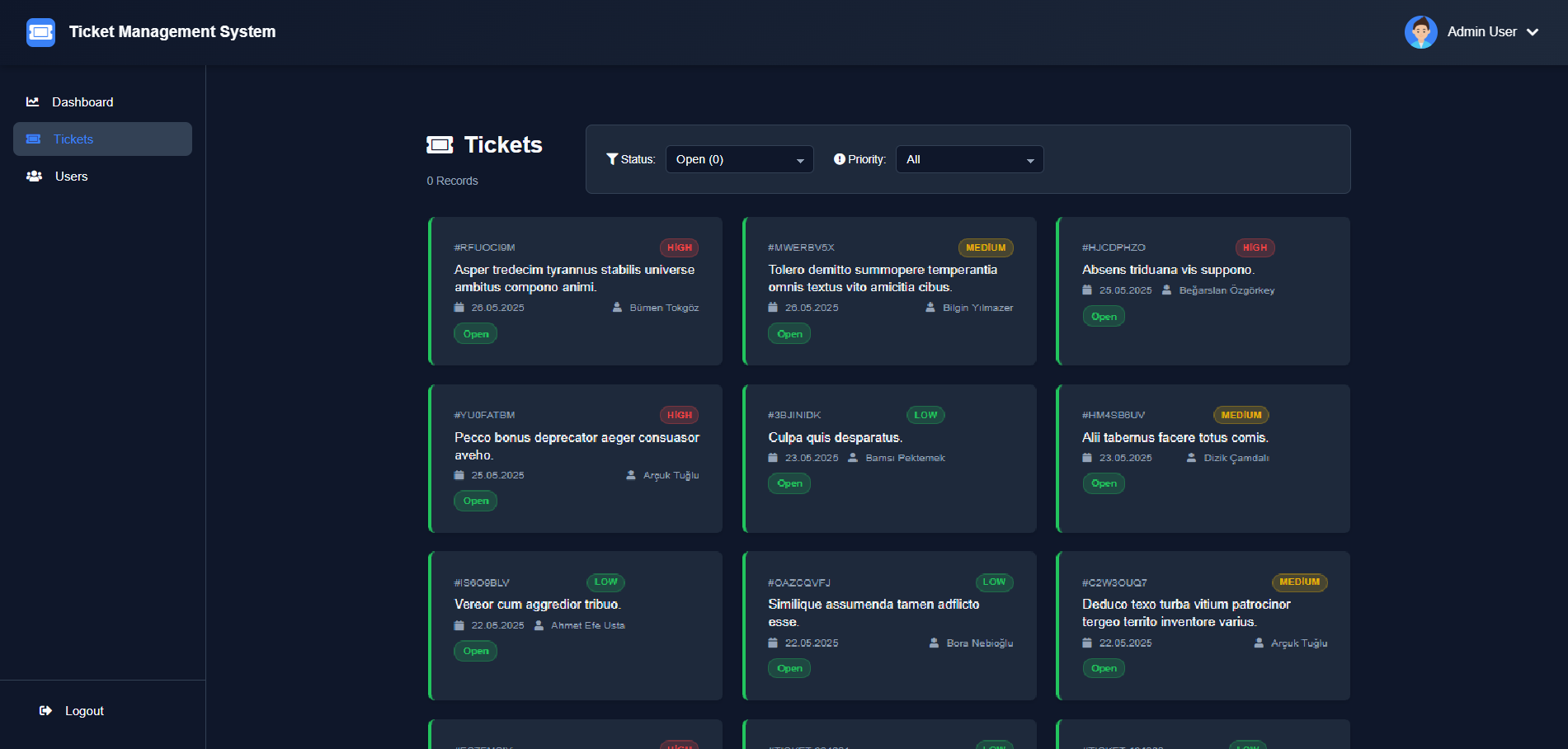Viewport: 1568px width, 749px height.
Task: Click the Admin User profile avatar
Action: (1420, 31)
